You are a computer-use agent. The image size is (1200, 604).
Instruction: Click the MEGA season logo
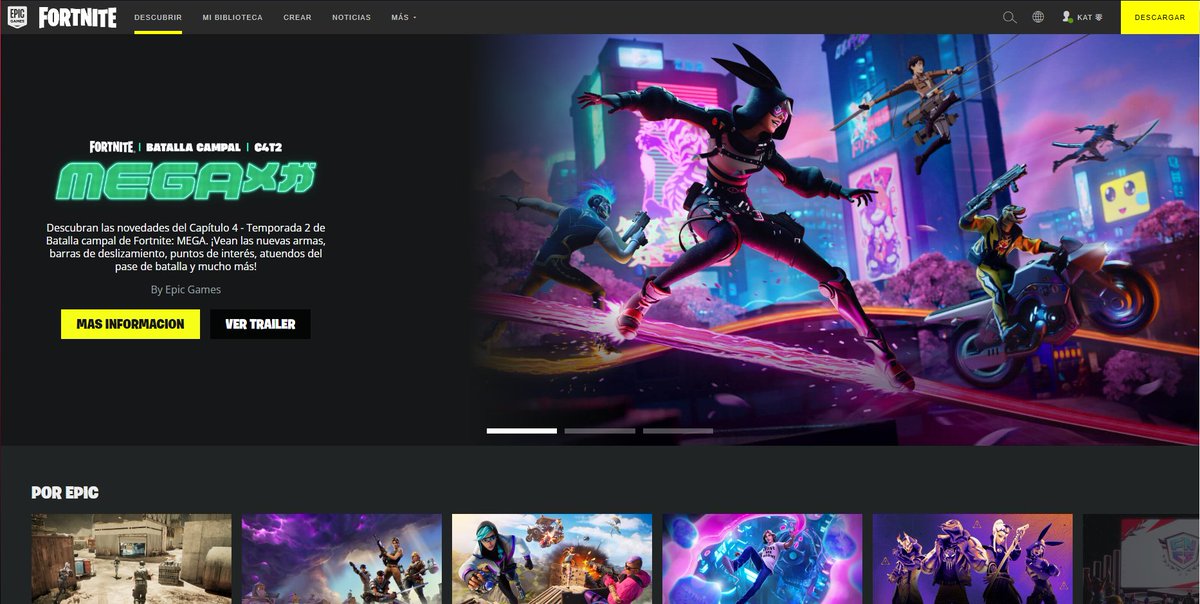(x=186, y=181)
